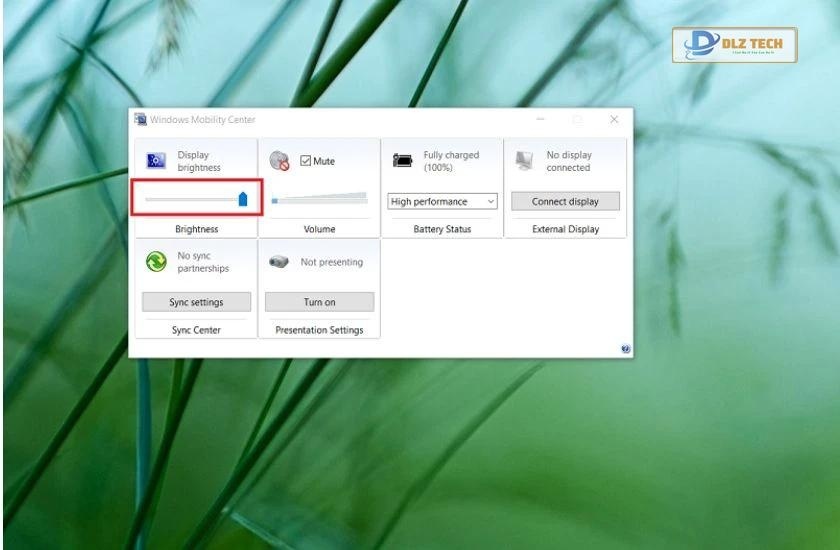This screenshot has width=840, height=550.
Task: Click the brightness slider thumb
Action: pyautogui.click(x=243, y=200)
